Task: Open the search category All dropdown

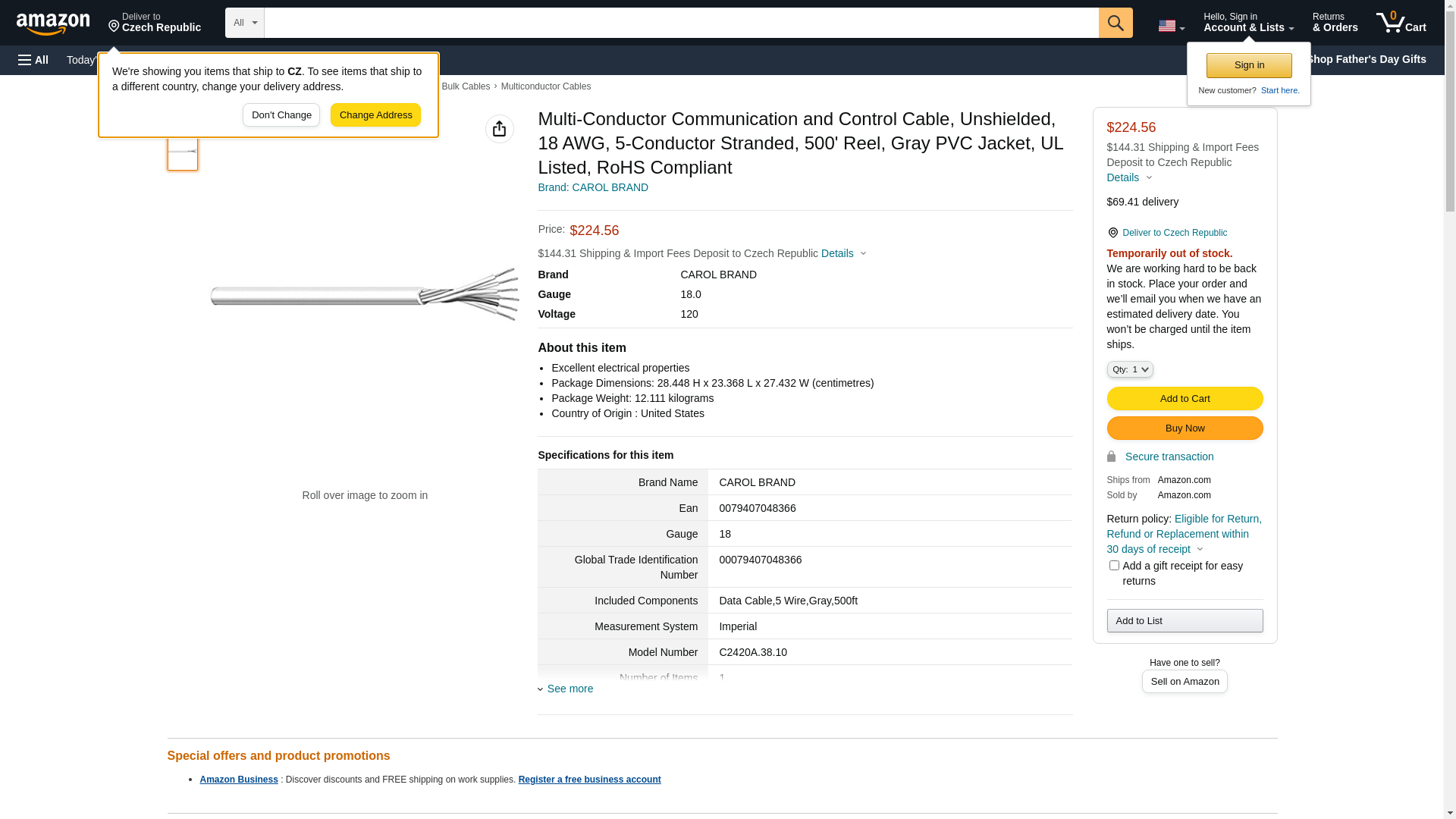Action: 244,23
